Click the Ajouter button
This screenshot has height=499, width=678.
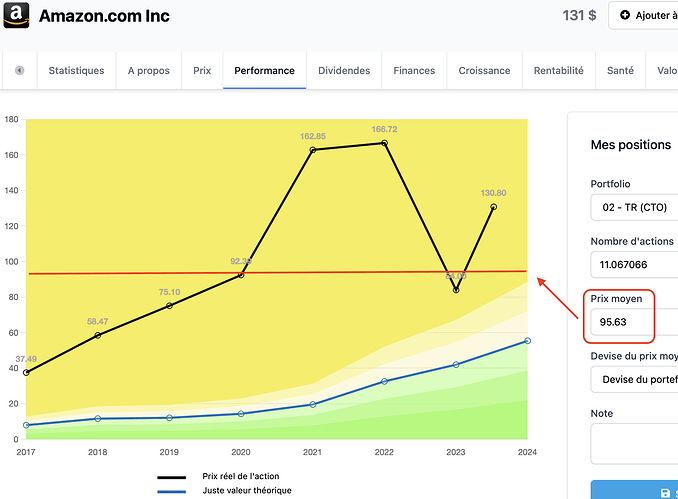pyautogui.click(x=643, y=15)
